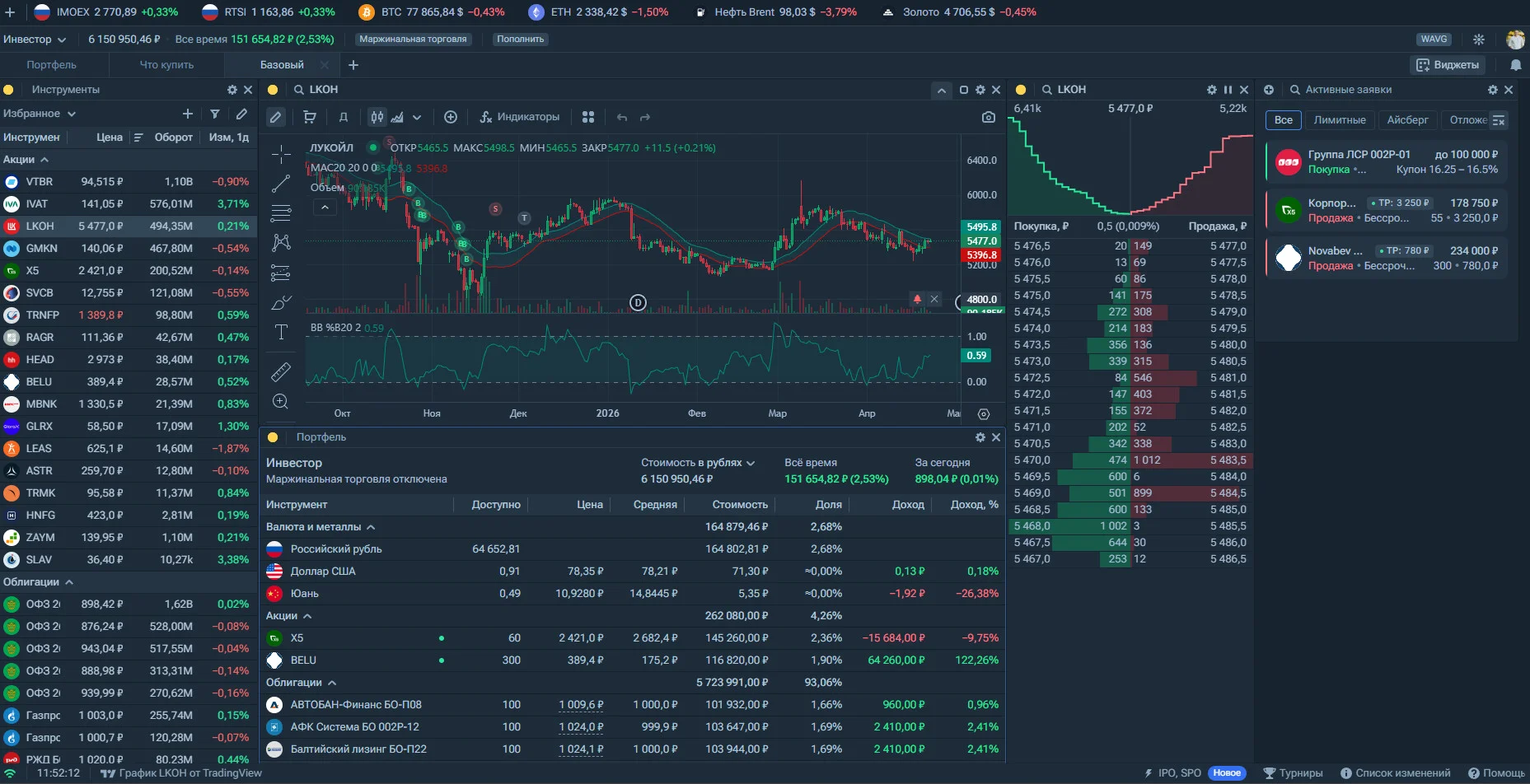Take a chart snapshot with camera
1530x784 pixels.
click(x=989, y=117)
